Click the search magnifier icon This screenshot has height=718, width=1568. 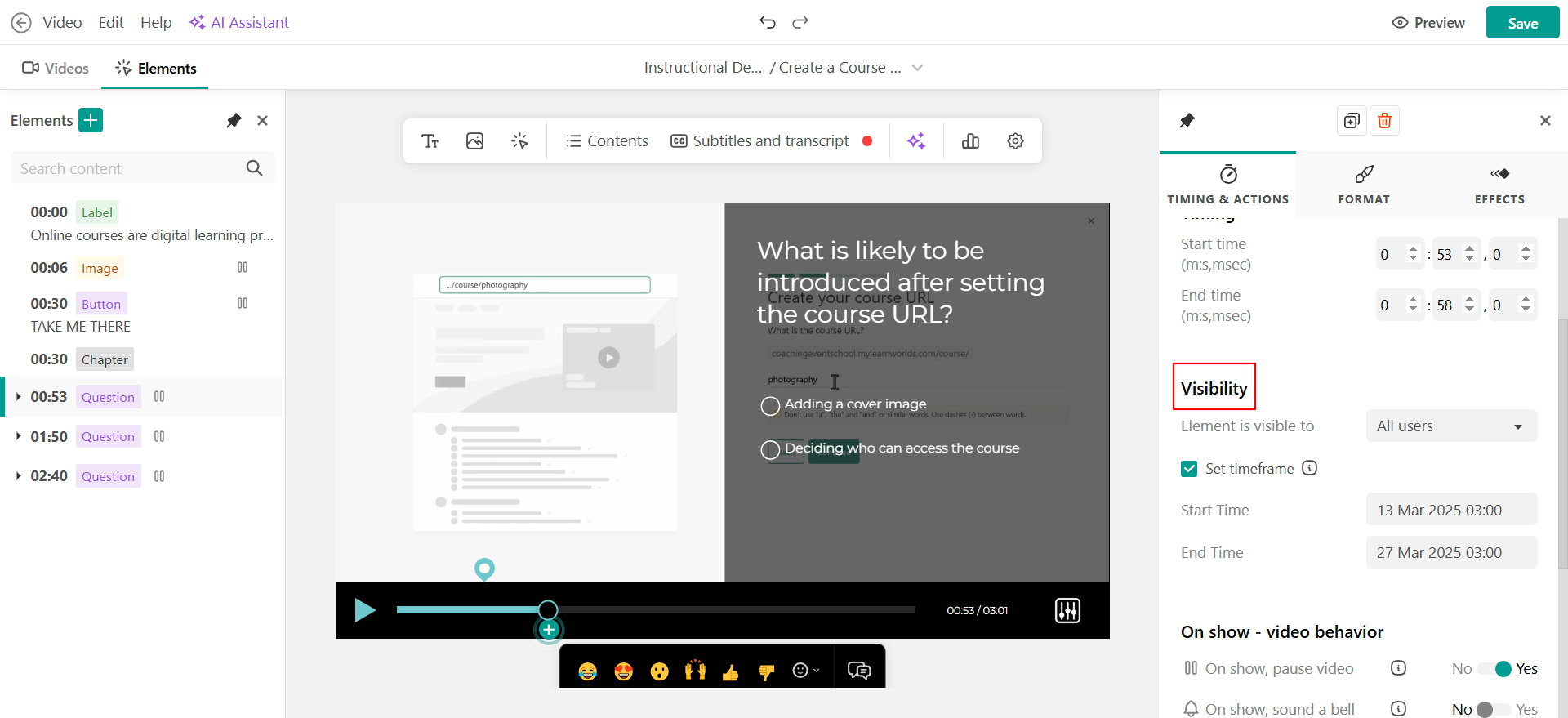[x=254, y=168]
